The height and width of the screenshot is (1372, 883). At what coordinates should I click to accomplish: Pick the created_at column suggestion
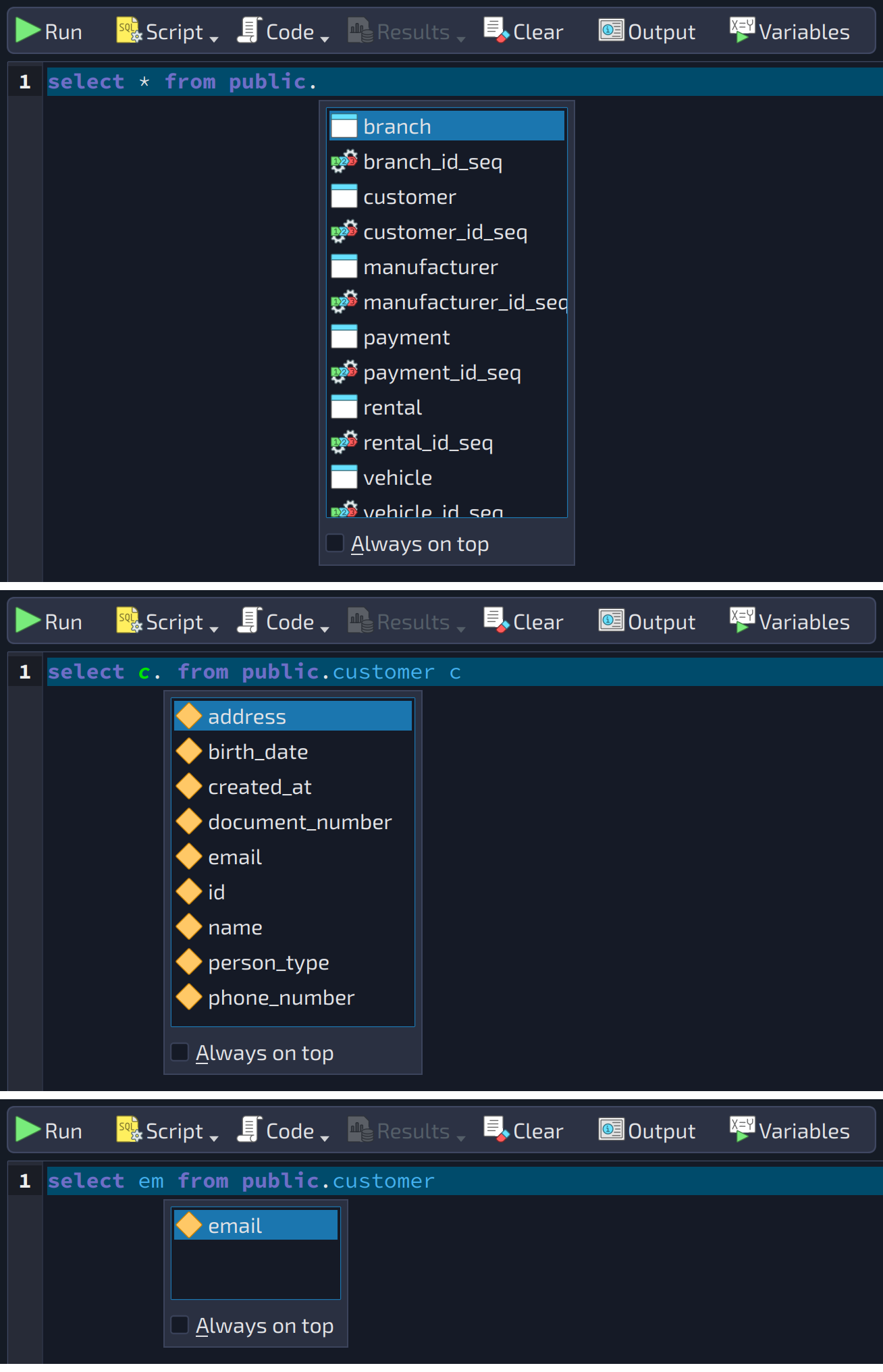point(293,787)
